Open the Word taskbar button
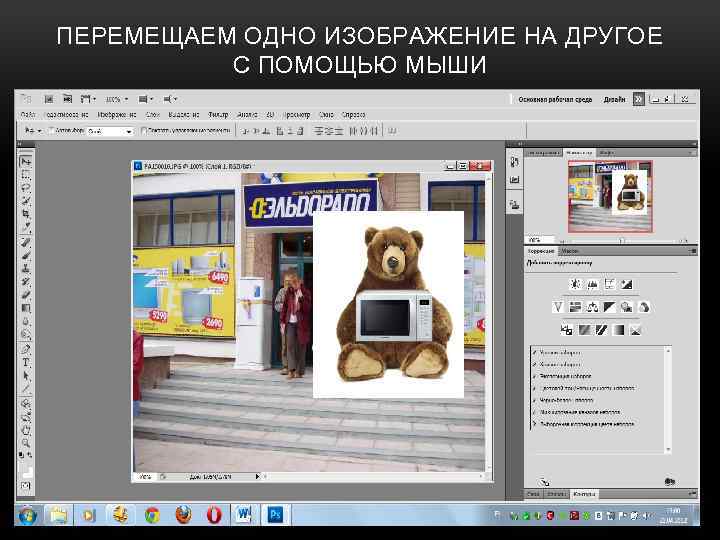The height and width of the screenshot is (540, 720). (x=243, y=515)
